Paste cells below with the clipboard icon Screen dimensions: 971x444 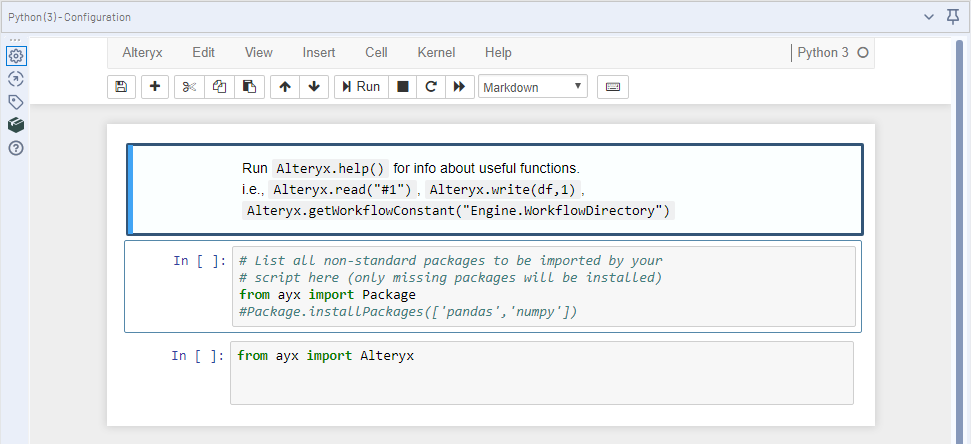(249, 87)
